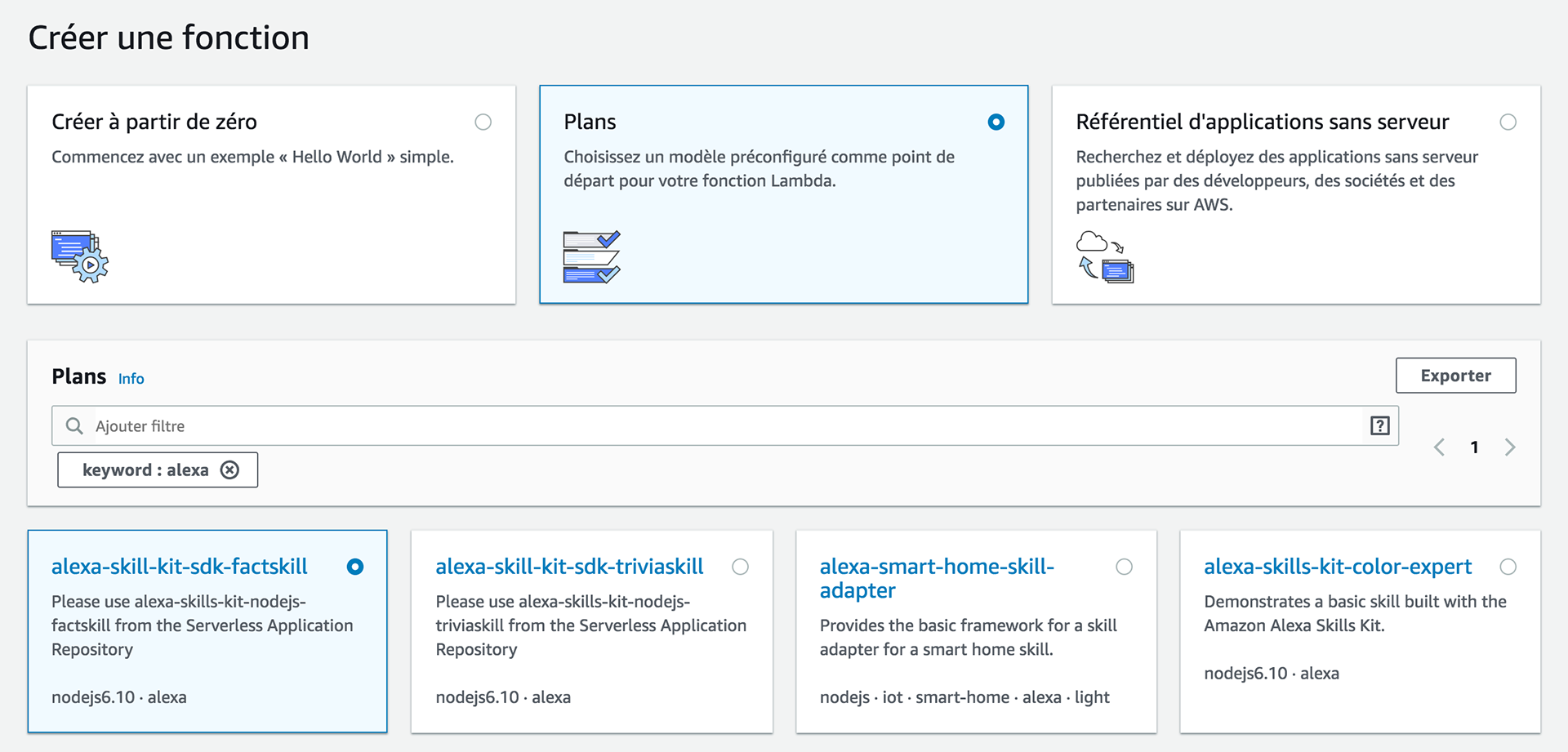1568x752 pixels.
Task: Click 'nodejs6.10 · alexa' tags in factskill card
Action: pyautogui.click(x=119, y=697)
